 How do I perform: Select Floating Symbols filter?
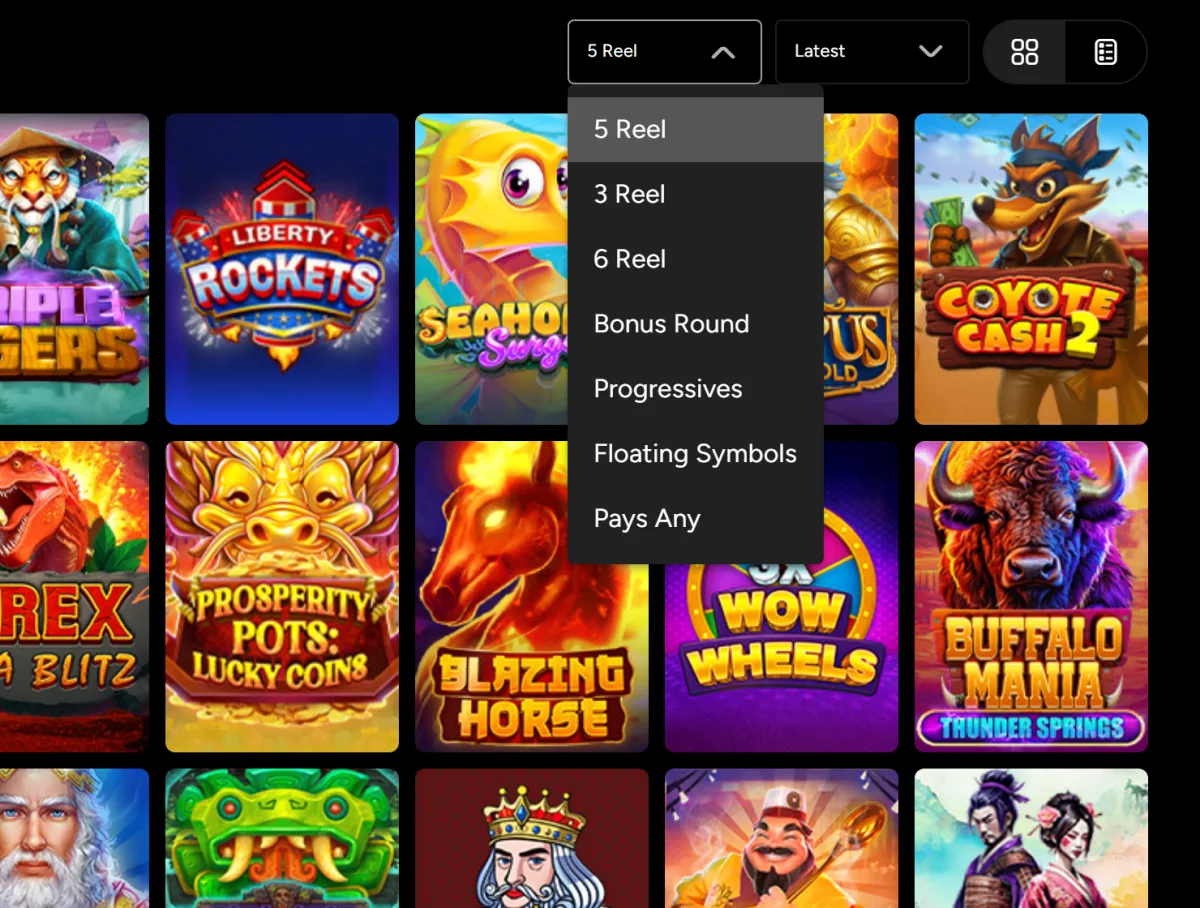point(695,454)
